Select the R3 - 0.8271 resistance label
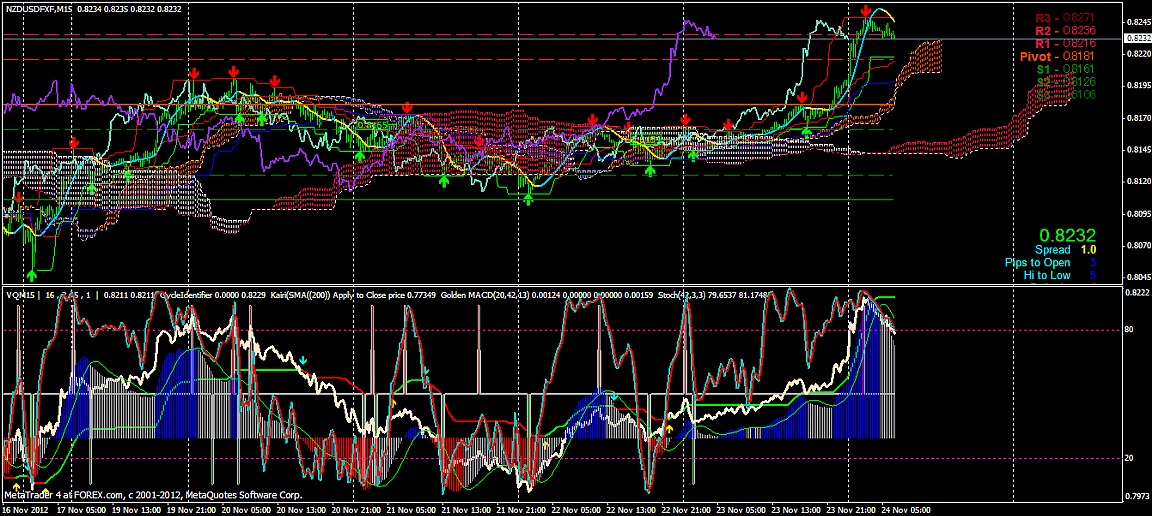The width and height of the screenshot is (1152, 516). pos(1065,18)
